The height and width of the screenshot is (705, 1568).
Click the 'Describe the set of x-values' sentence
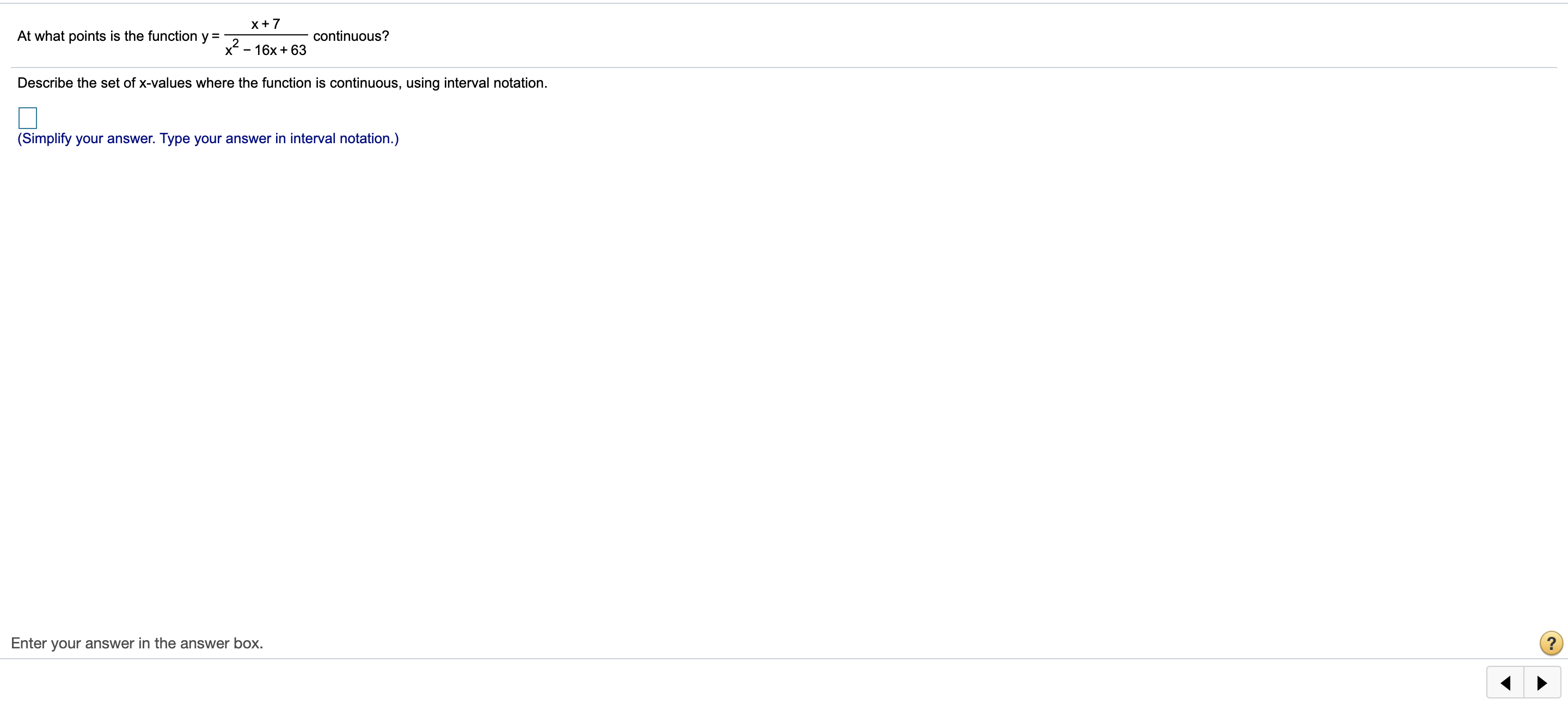pyautogui.click(x=283, y=83)
